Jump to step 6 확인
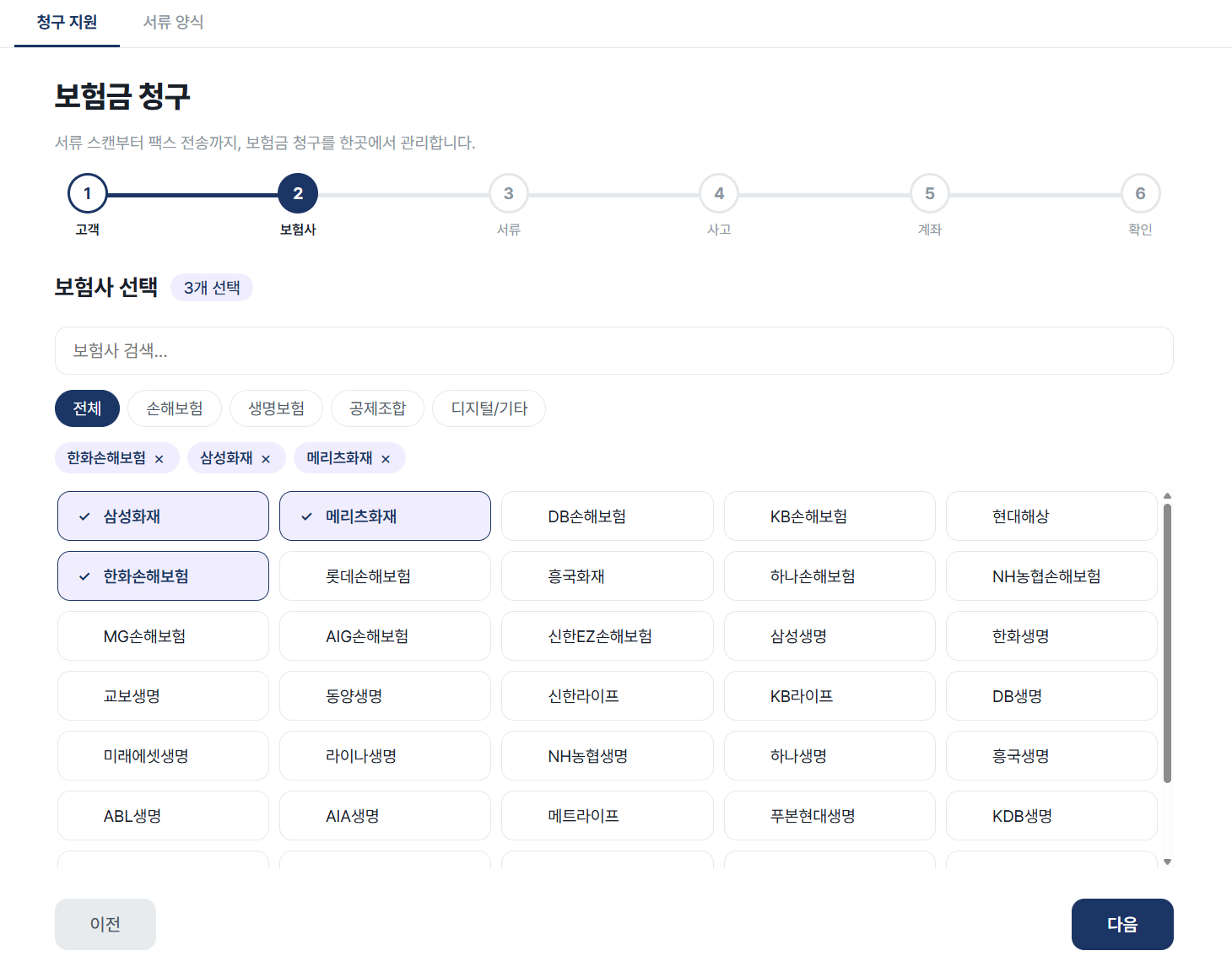The width and height of the screenshot is (1232, 967). [x=1140, y=193]
